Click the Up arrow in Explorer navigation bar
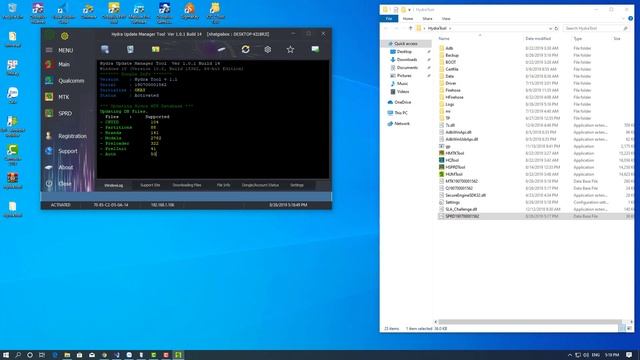The height and width of the screenshot is (360, 640). tap(410, 29)
